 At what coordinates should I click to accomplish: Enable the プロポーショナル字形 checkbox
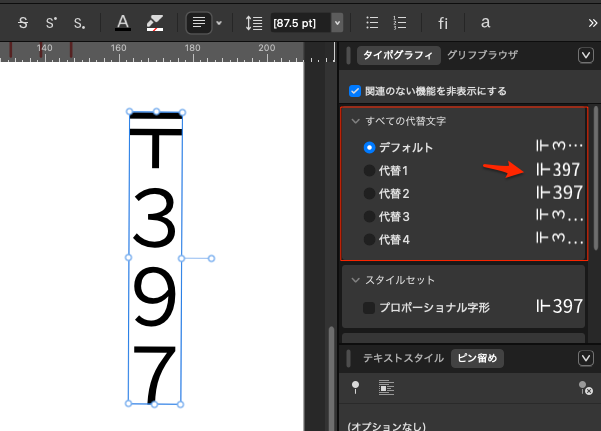pyautogui.click(x=369, y=307)
